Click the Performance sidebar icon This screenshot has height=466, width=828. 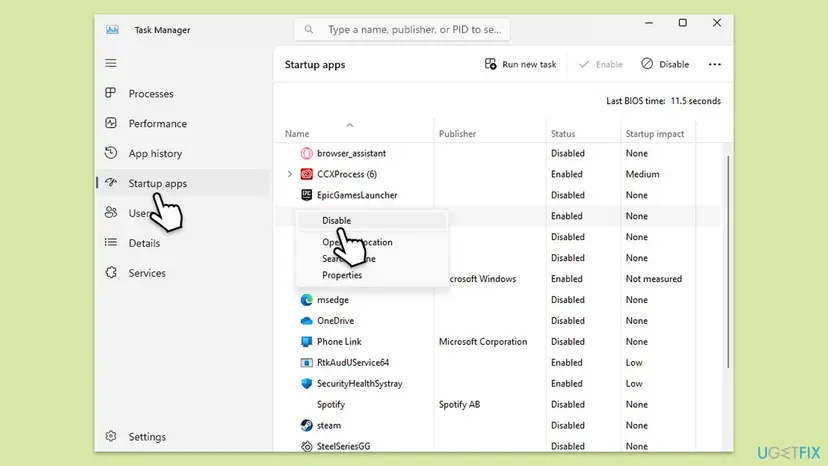(110, 123)
